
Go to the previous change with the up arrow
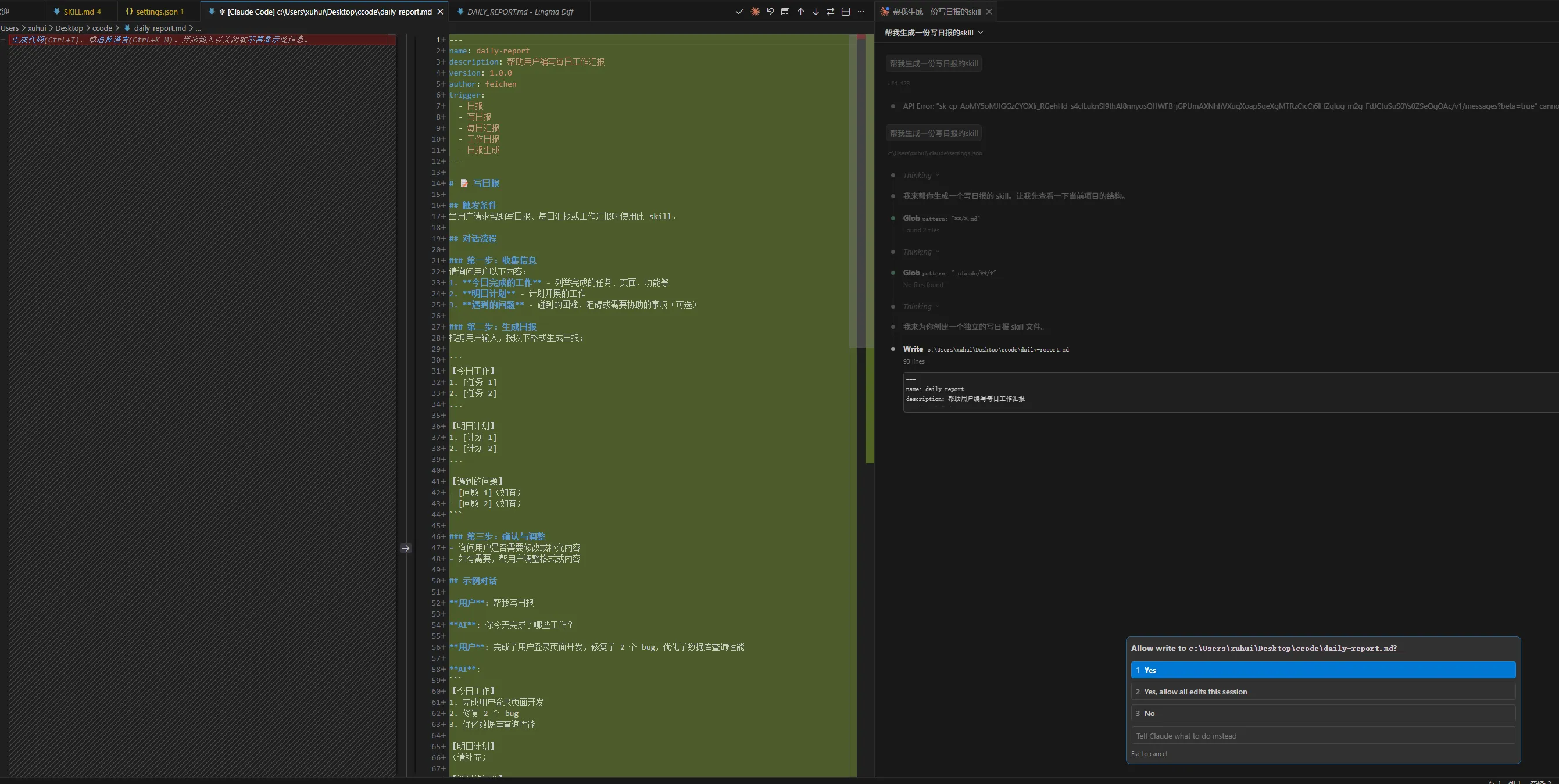coord(800,12)
